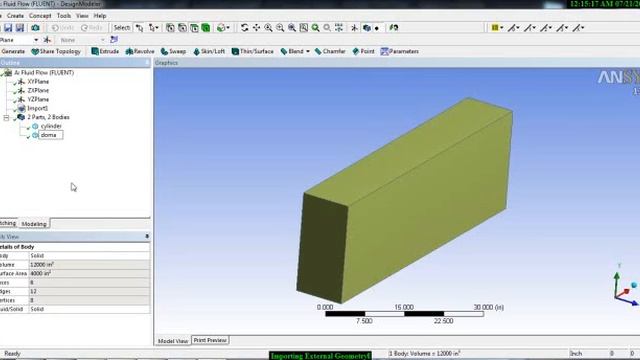Toggle the Display Points dot icon
This screenshot has height=360, width=640.
(x=377, y=28)
